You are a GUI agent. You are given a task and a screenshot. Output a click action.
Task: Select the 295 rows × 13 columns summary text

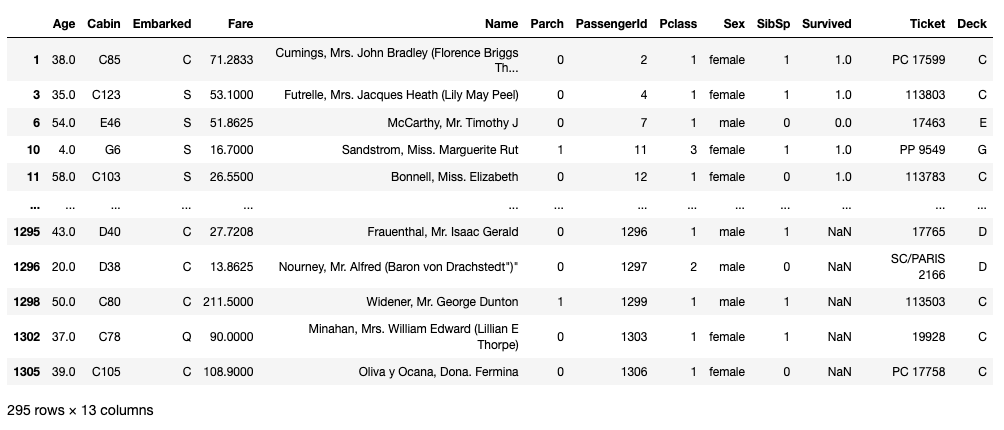tap(80, 410)
